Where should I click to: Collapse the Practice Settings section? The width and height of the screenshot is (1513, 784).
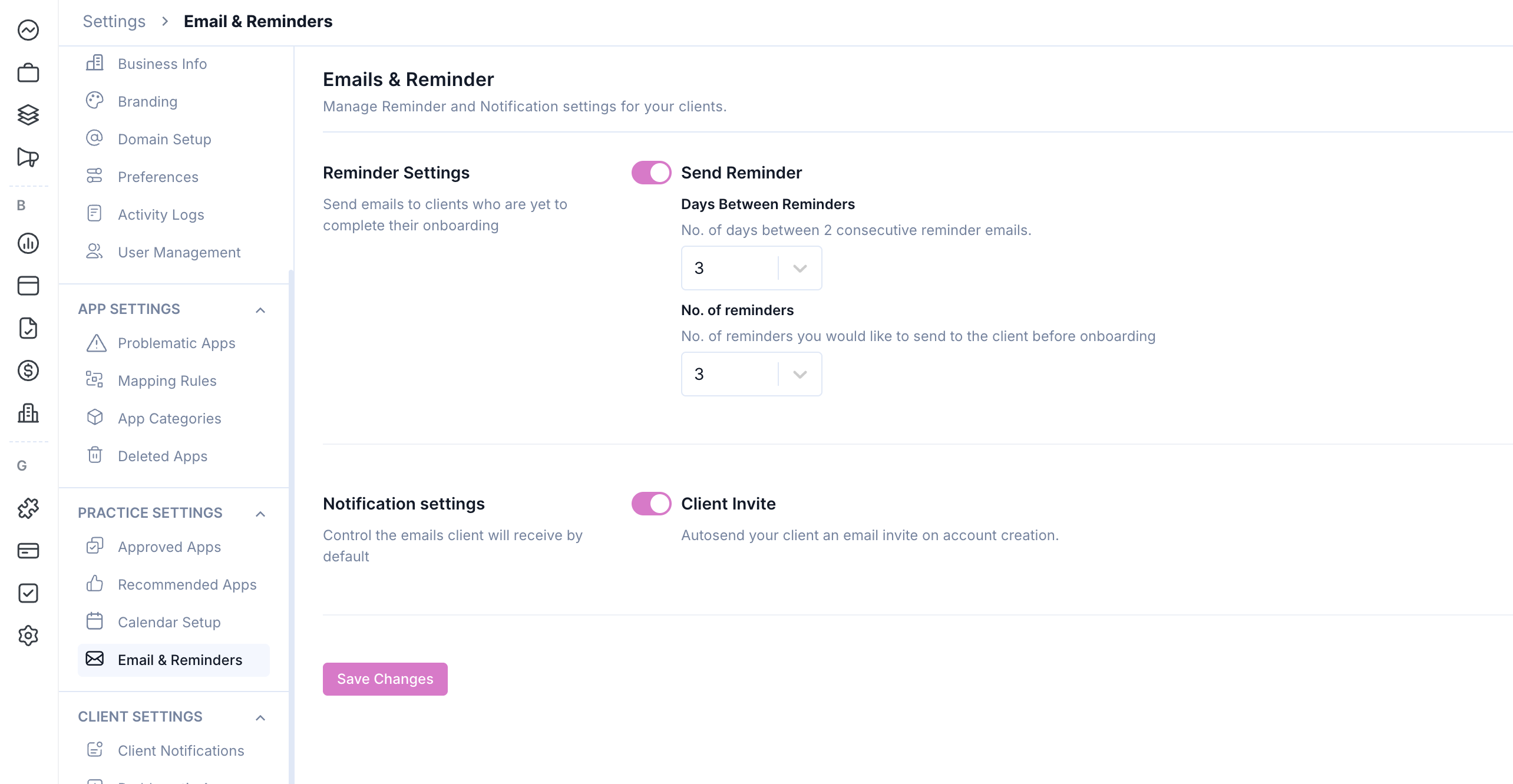(260, 514)
